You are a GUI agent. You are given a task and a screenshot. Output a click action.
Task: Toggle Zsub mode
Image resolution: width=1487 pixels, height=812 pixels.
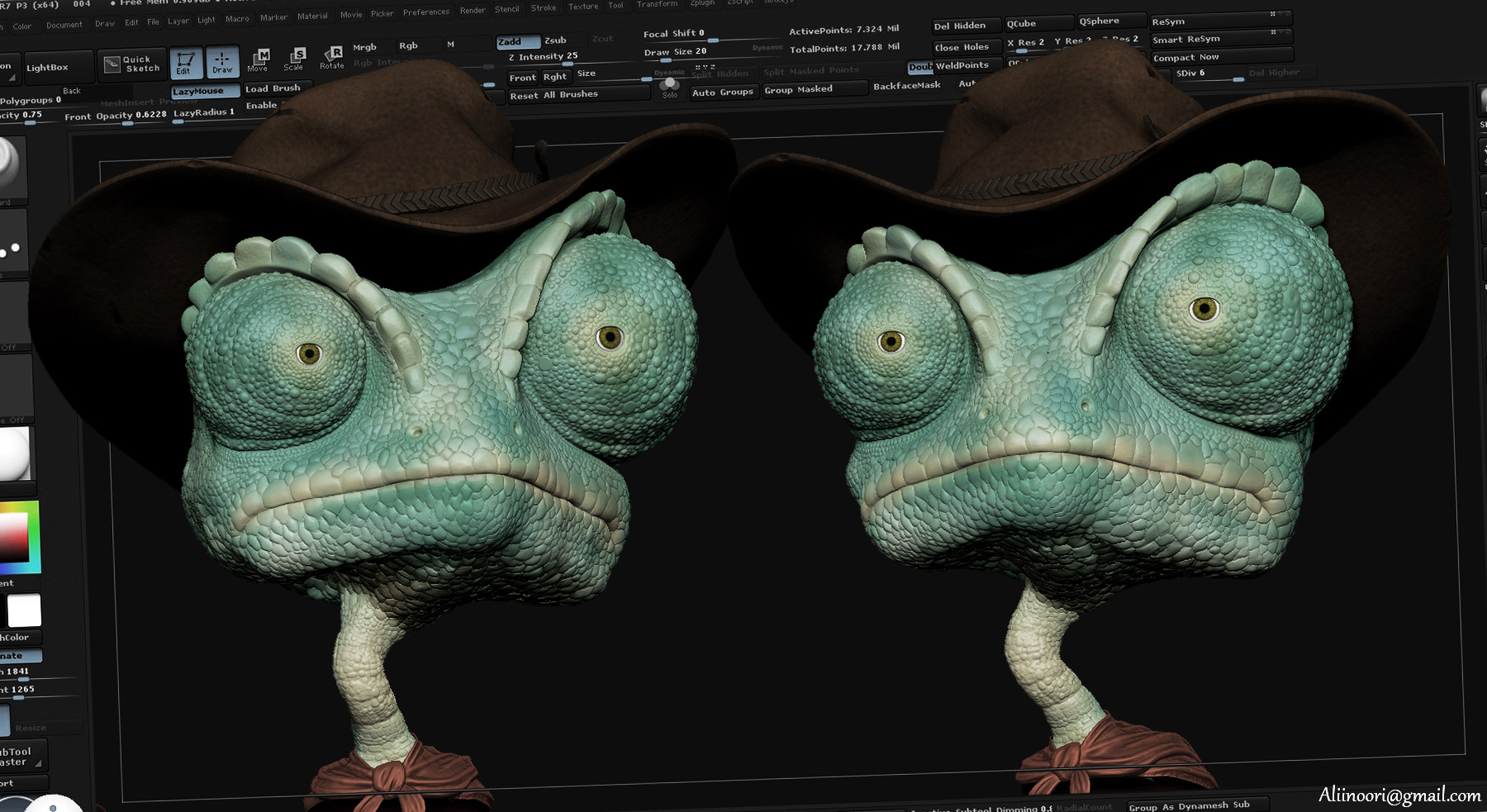pos(556,40)
